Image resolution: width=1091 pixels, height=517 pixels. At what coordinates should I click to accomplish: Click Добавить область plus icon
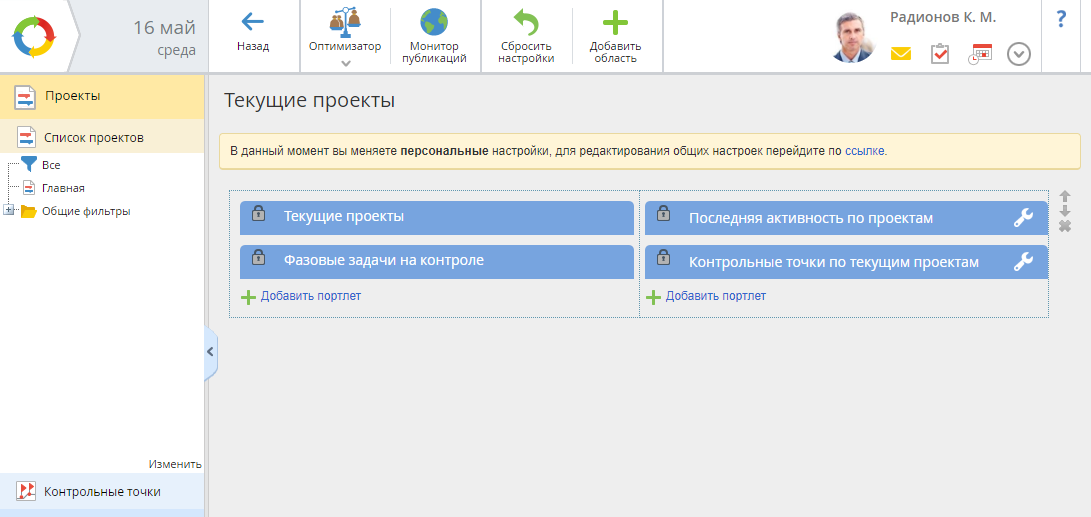[x=615, y=22]
